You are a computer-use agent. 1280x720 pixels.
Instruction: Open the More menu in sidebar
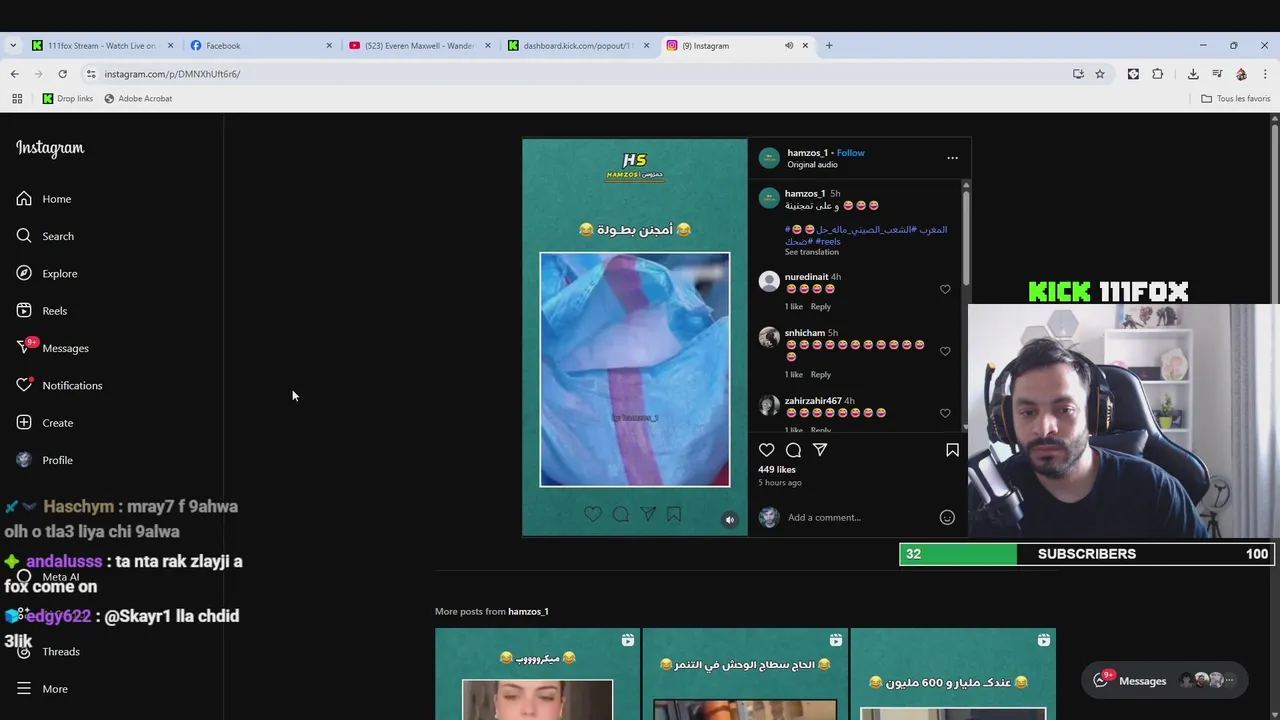(x=42, y=689)
